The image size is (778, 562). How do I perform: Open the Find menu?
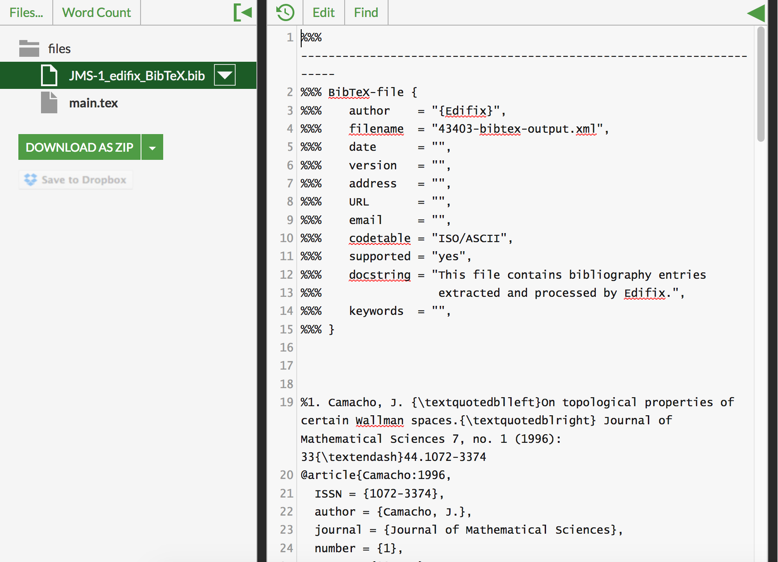coord(366,12)
